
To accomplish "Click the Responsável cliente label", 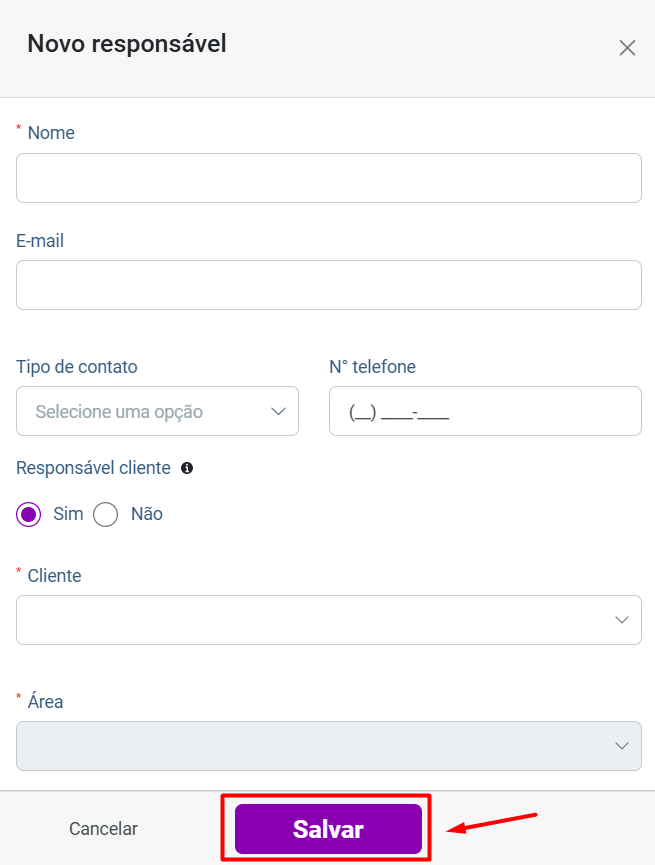I will tap(93, 468).
